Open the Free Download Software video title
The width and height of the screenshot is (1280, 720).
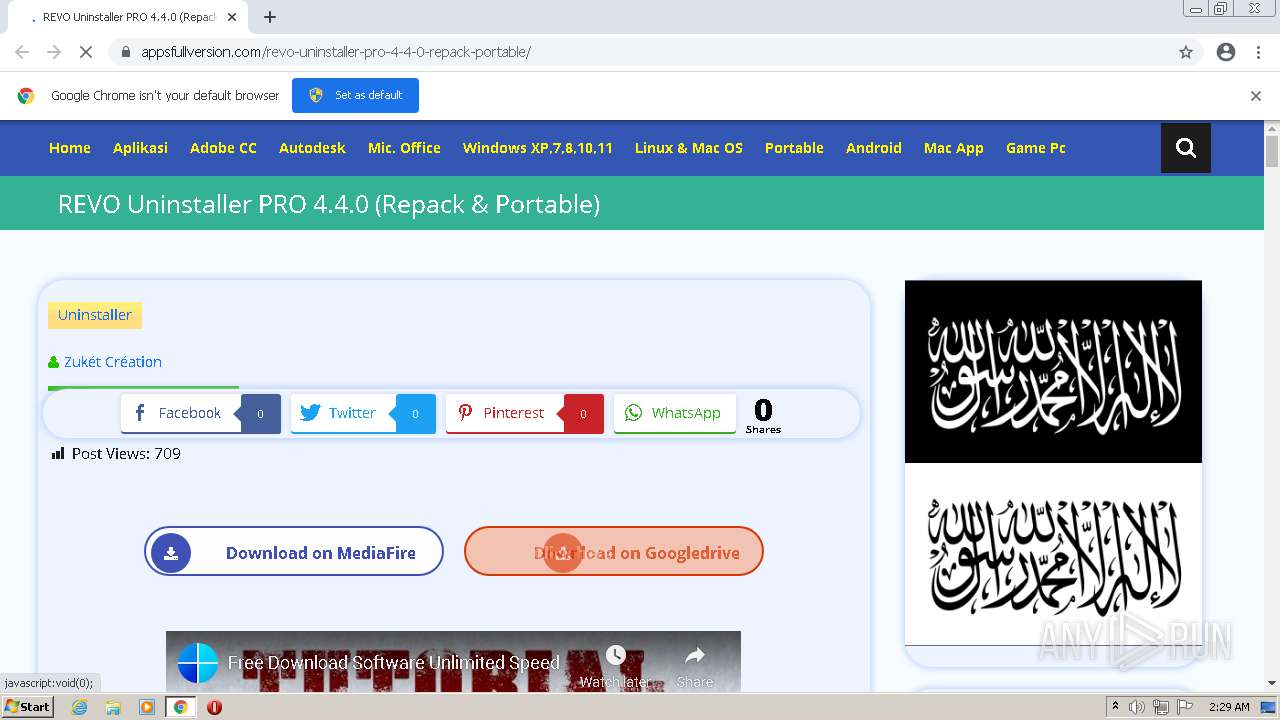click(394, 663)
